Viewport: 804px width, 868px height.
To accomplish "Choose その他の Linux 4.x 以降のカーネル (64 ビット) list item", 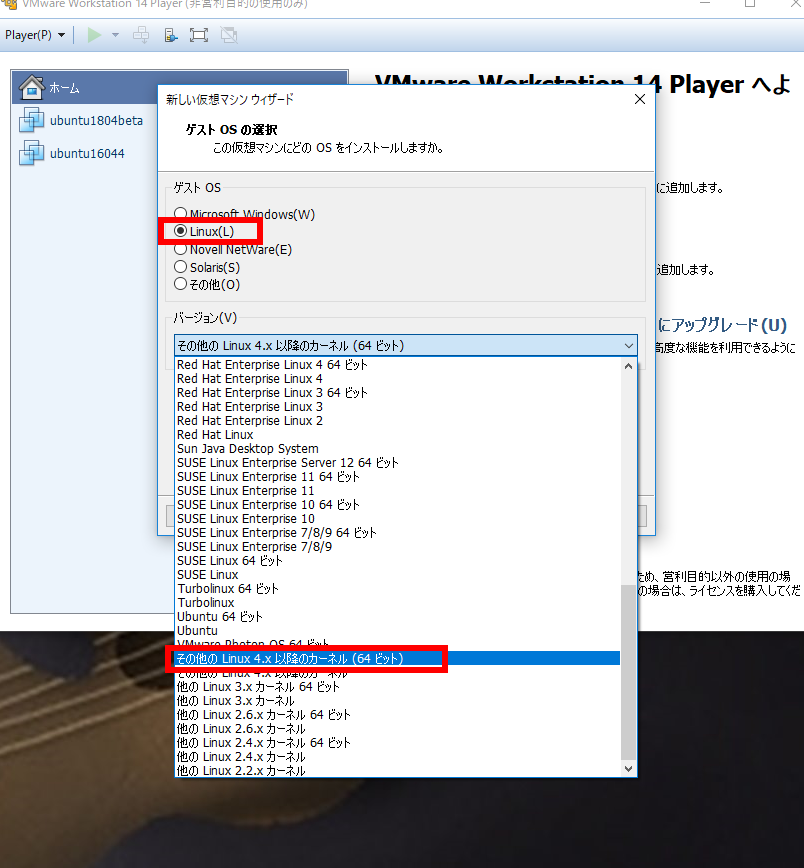I will click(398, 659).
